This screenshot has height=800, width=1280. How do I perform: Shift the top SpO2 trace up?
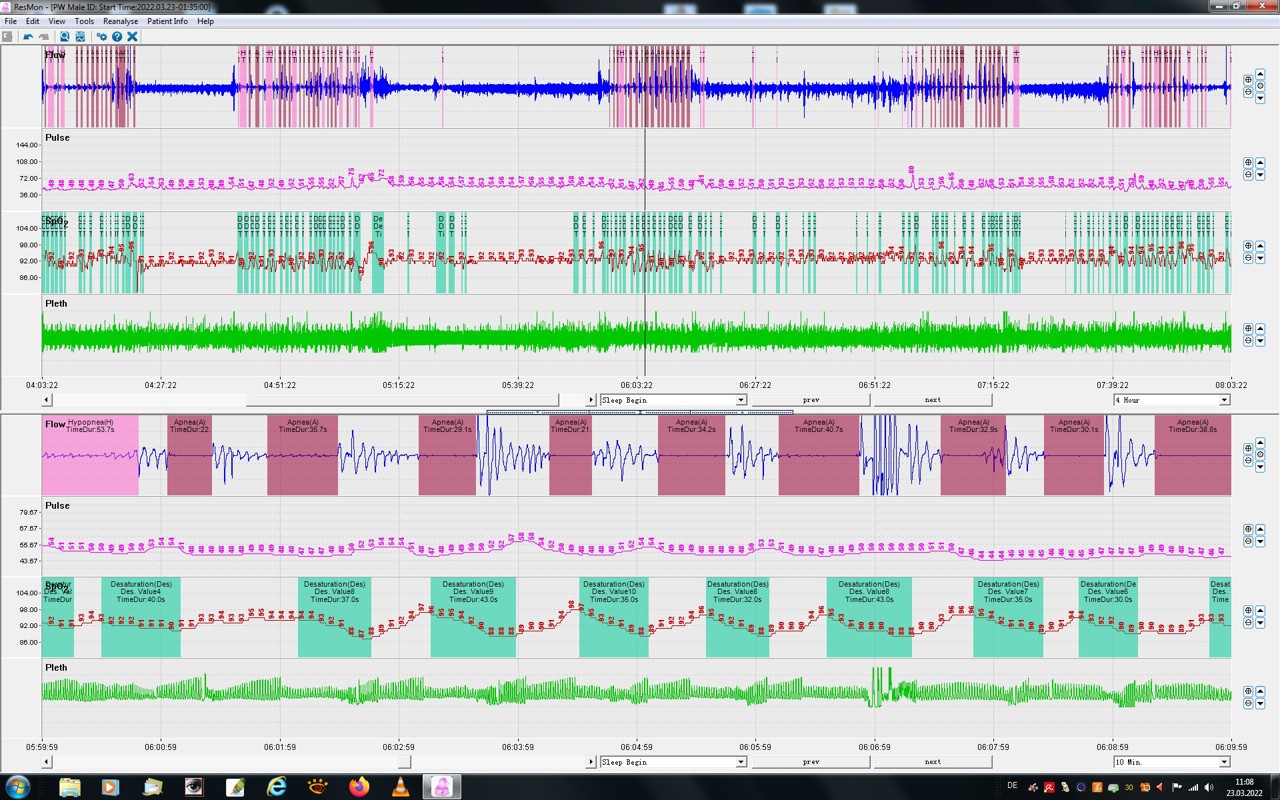[x=1260, y=245]
